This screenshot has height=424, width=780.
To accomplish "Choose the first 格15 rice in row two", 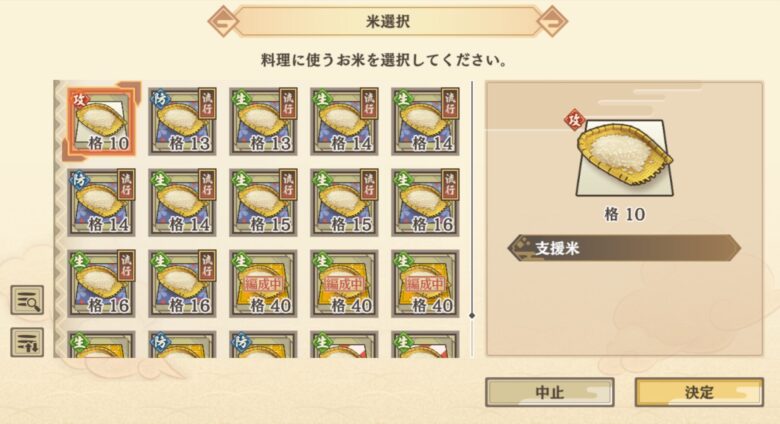I will pyautogui.click(x=263, y=202).
